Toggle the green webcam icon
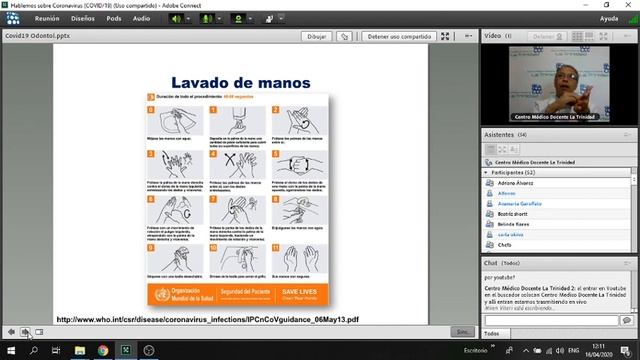The image size is (640, 360). 238,19
